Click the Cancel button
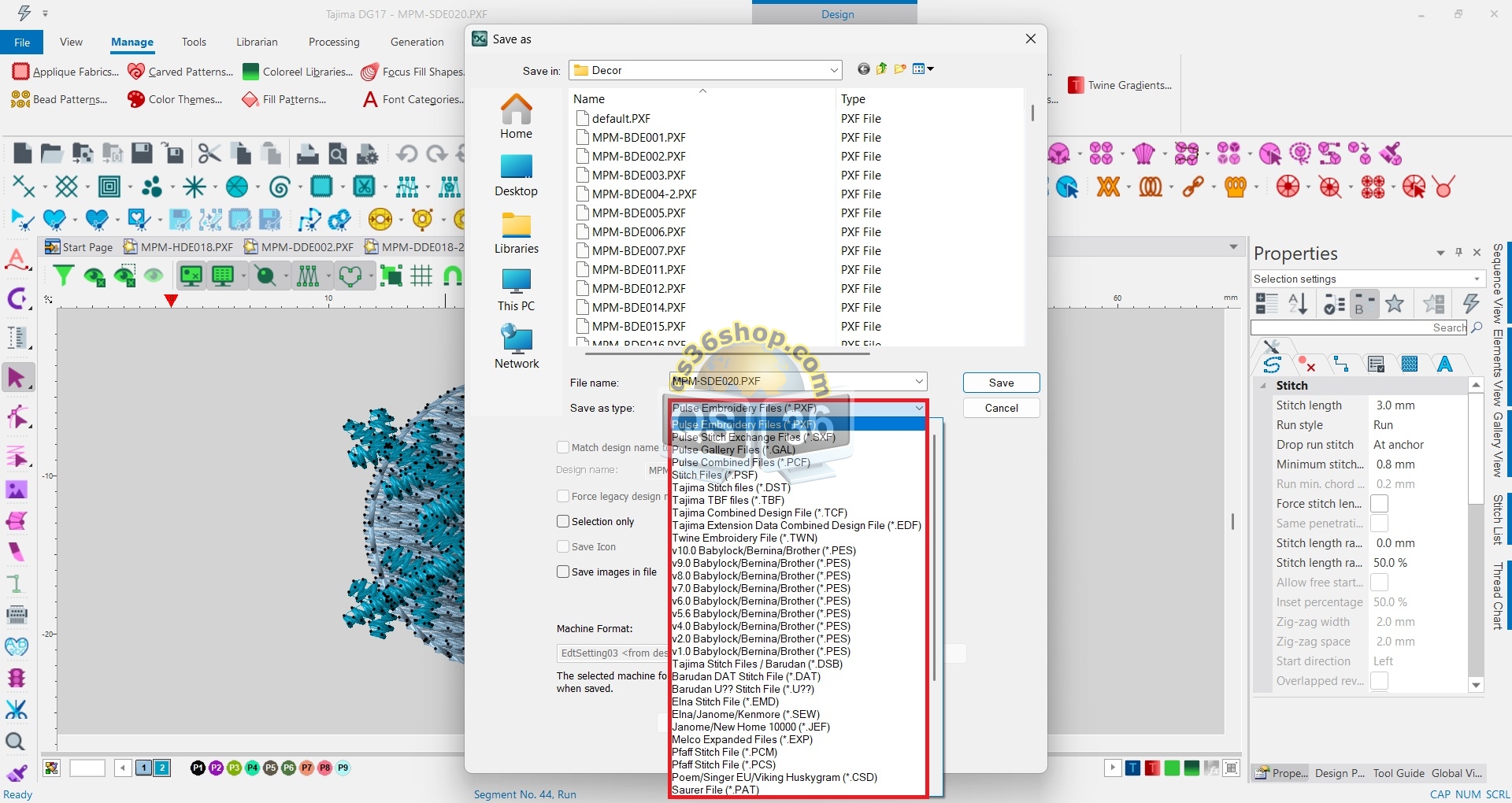The height and width of the screenshot is (803, 1512). tap(1001, 408)
